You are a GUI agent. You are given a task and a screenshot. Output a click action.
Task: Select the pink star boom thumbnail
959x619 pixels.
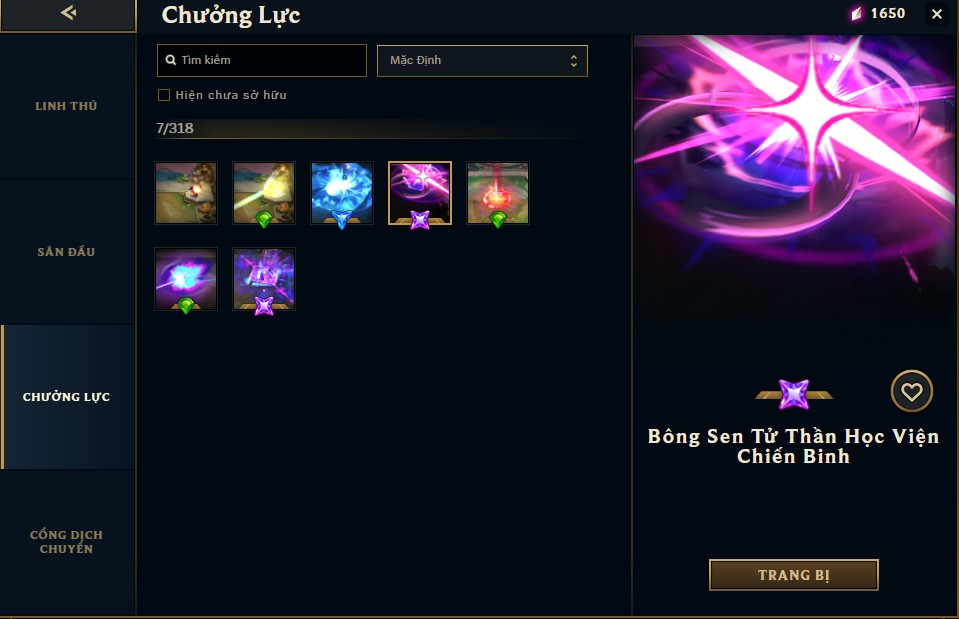pyautogui.click(x=420, y=193)
